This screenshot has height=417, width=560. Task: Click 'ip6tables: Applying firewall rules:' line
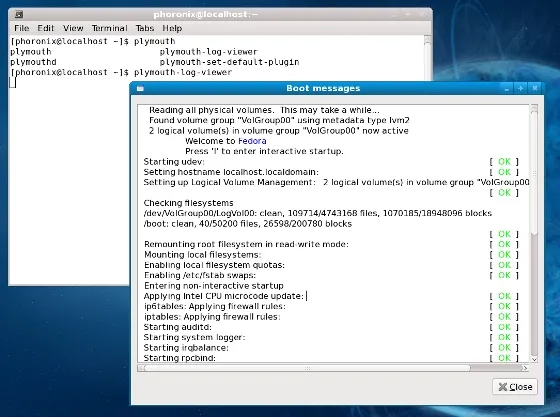click(x=215, y=306)
